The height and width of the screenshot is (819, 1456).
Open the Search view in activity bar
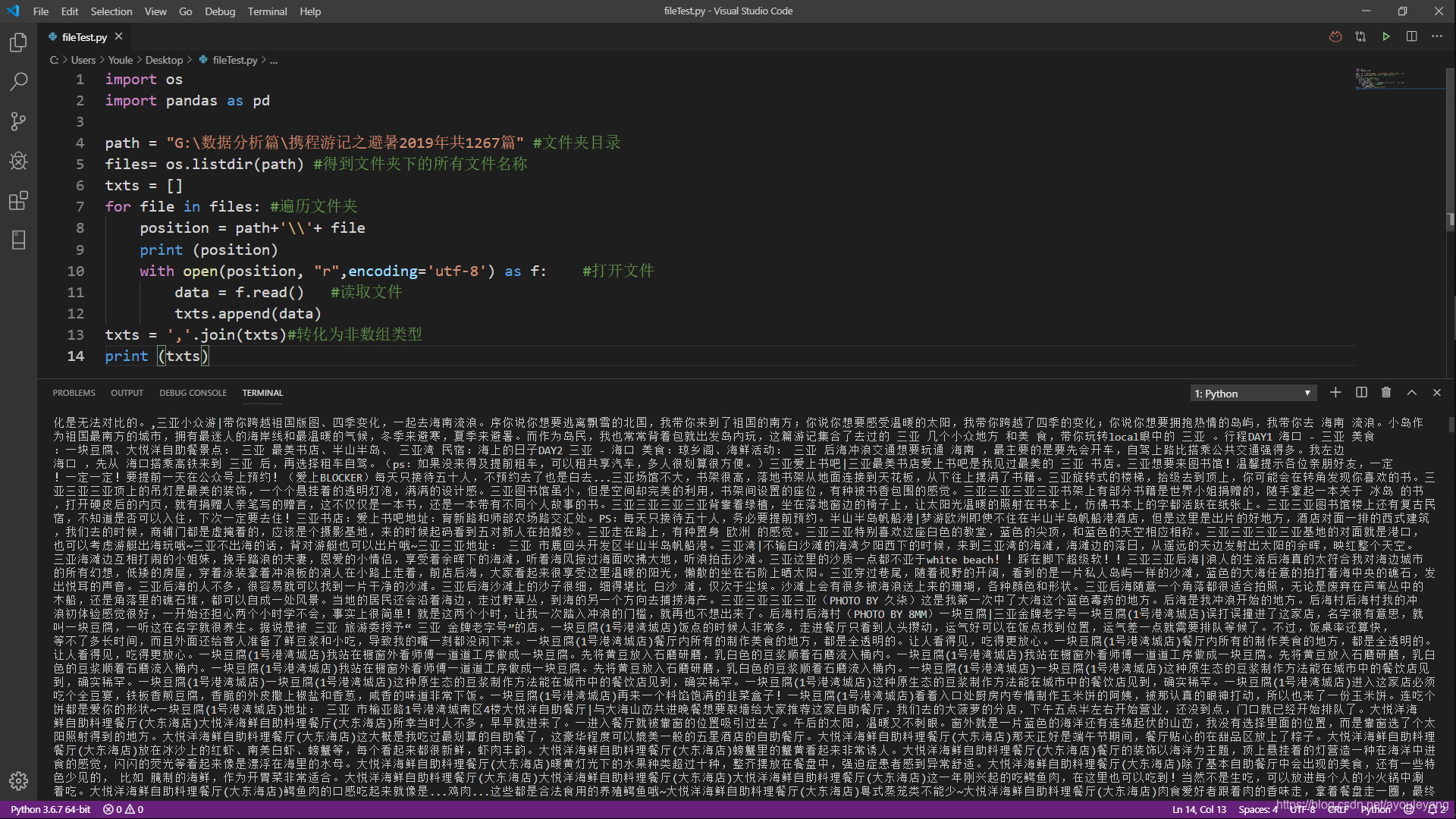pos(18,82)
